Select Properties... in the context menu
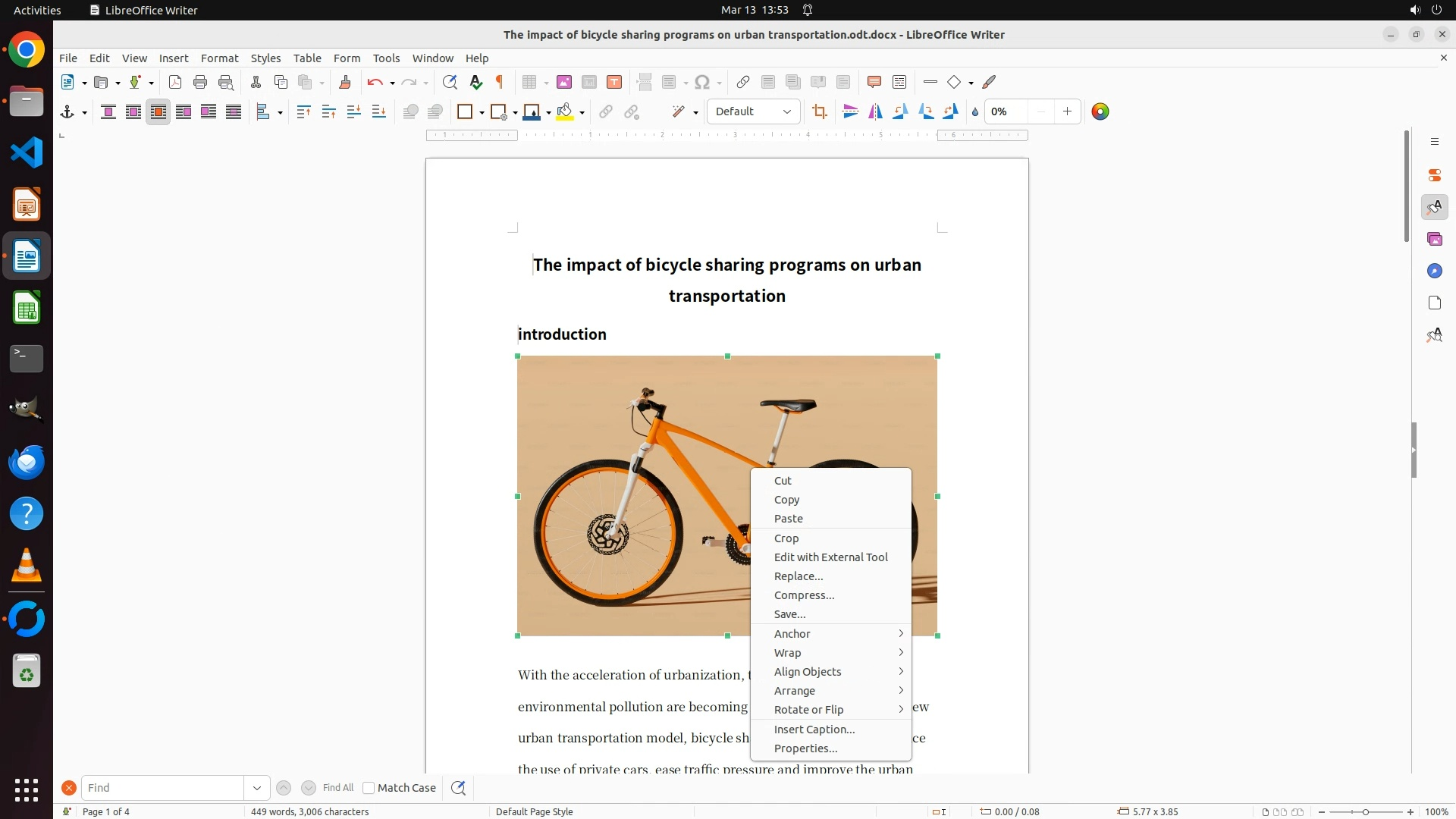 805,748
